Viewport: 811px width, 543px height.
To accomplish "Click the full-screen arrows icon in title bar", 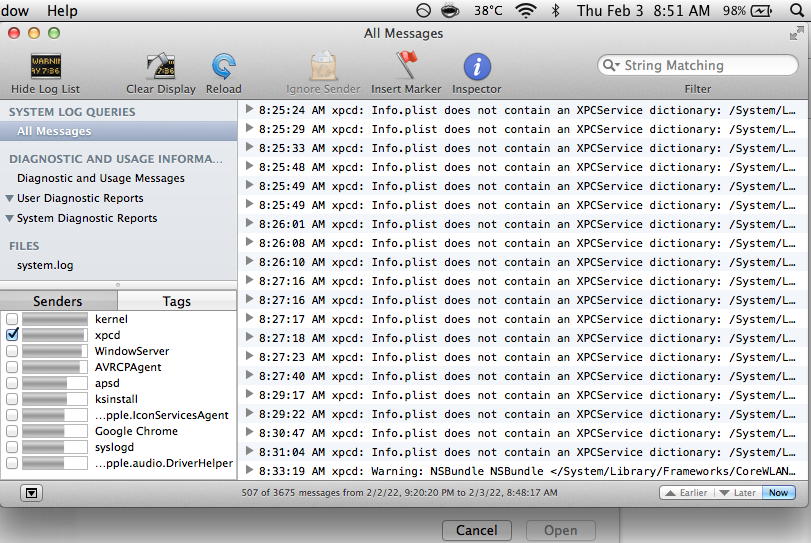I will [x=797, y=34].
